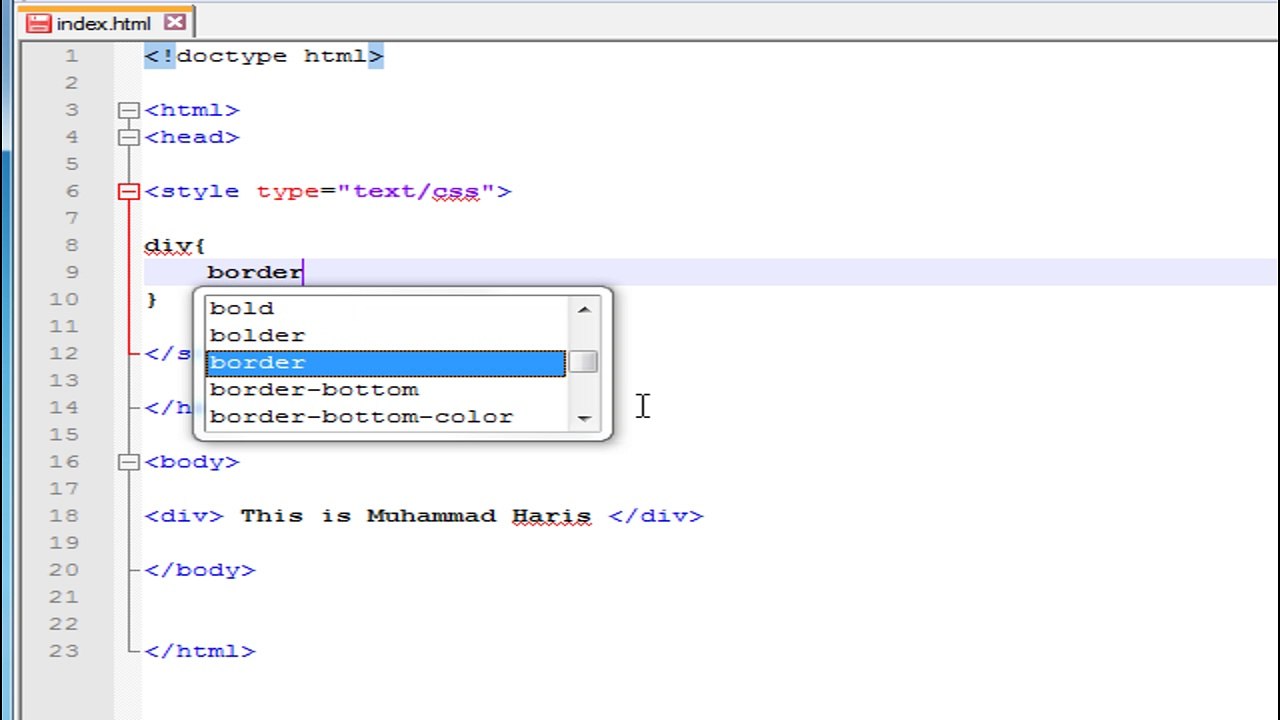Click autocomplete list scroll down arrow
Screen dimensions: 1280x720
(x=584, y=417)
